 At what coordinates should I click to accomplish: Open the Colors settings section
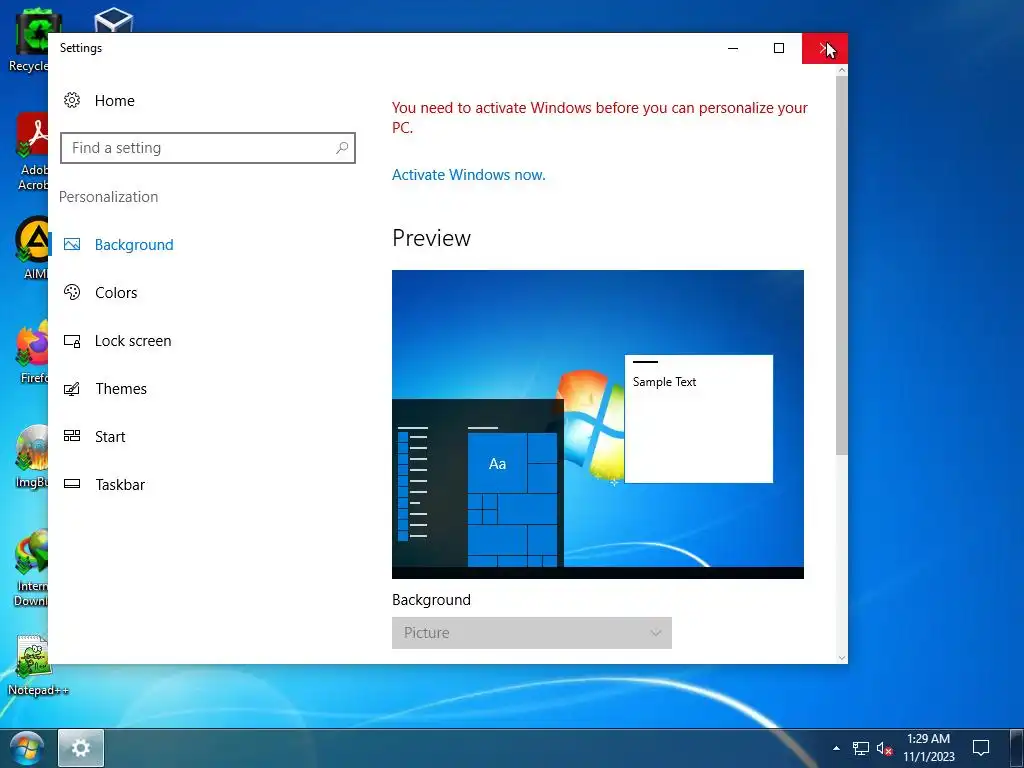[116, 293]
